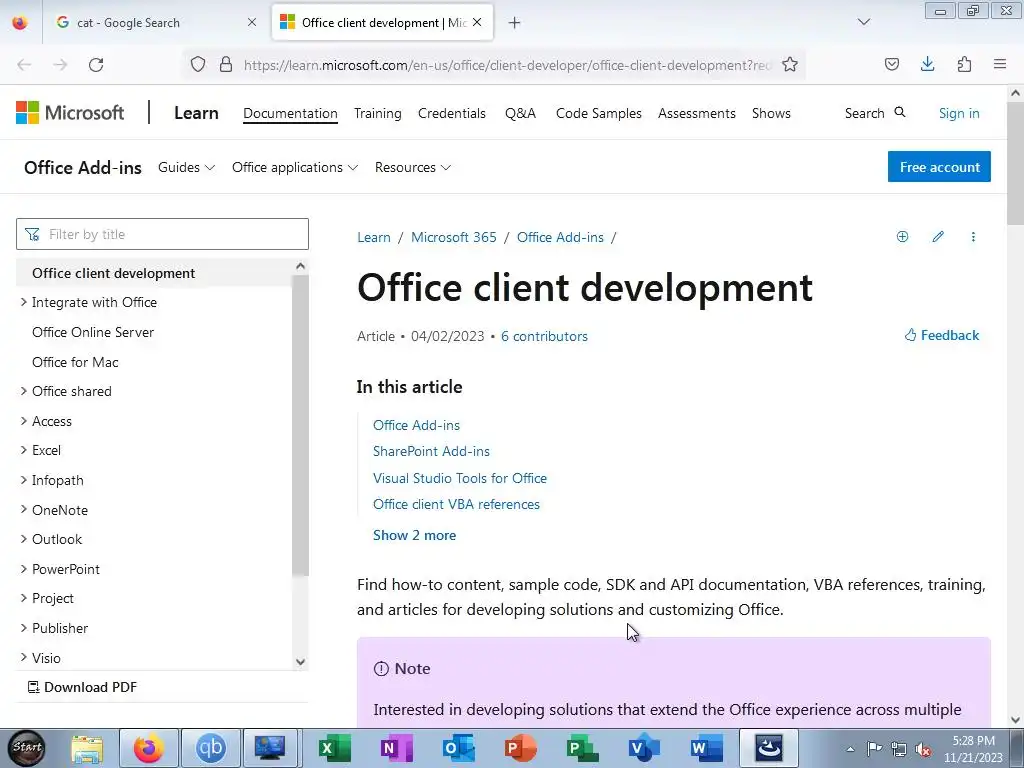
Task: Expand the OneNote tree node
Action: click(24, 509)
